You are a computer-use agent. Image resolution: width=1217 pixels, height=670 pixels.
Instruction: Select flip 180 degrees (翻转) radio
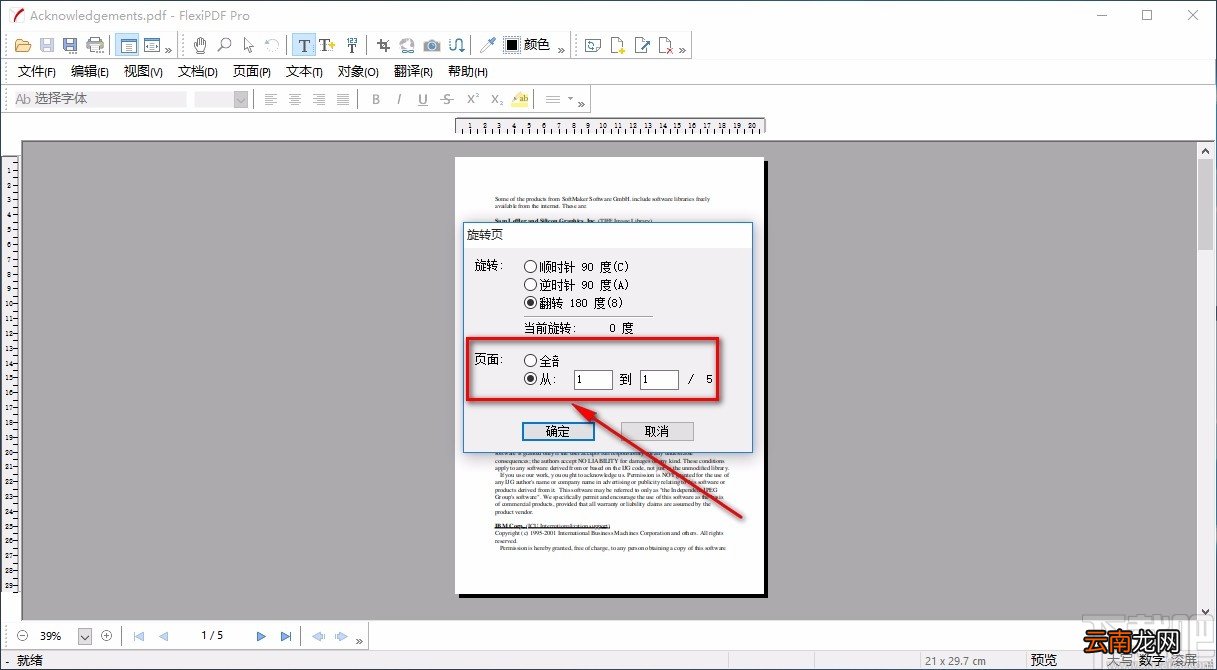click(x=530, y=302)
